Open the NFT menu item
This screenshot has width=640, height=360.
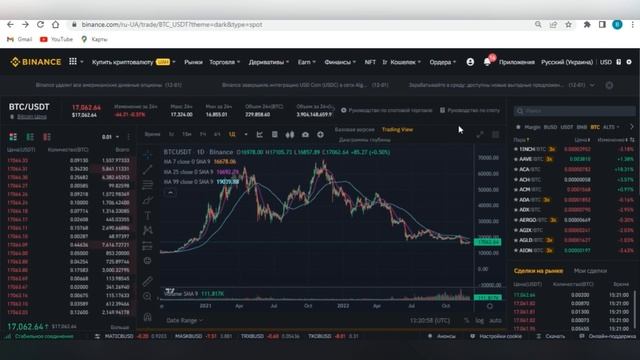(x=370, y=62)
